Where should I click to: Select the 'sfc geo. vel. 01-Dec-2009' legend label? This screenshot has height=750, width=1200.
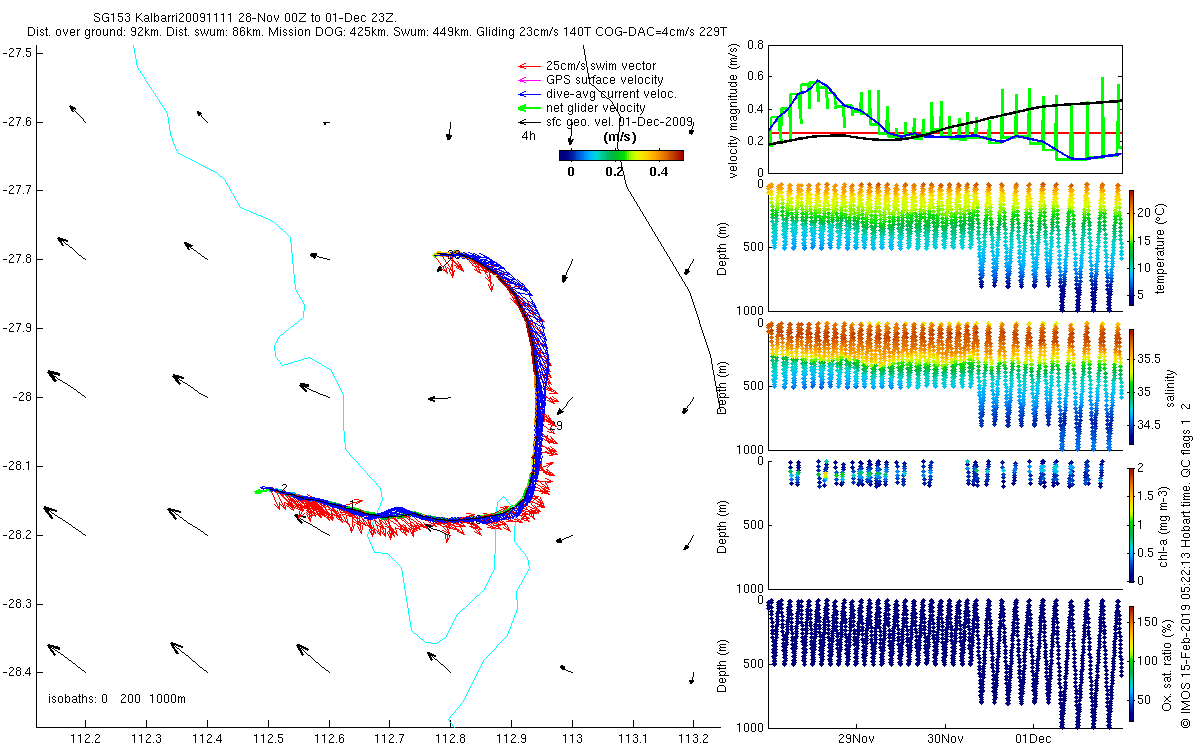(x=620, y=122)
